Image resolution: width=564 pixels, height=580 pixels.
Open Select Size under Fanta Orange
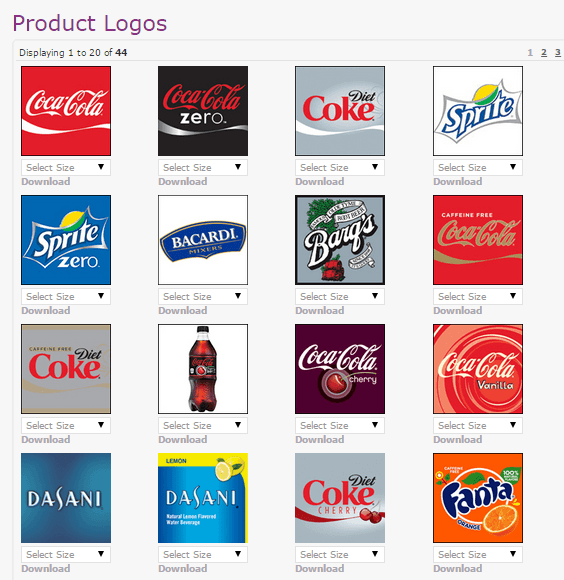[478, 554]
